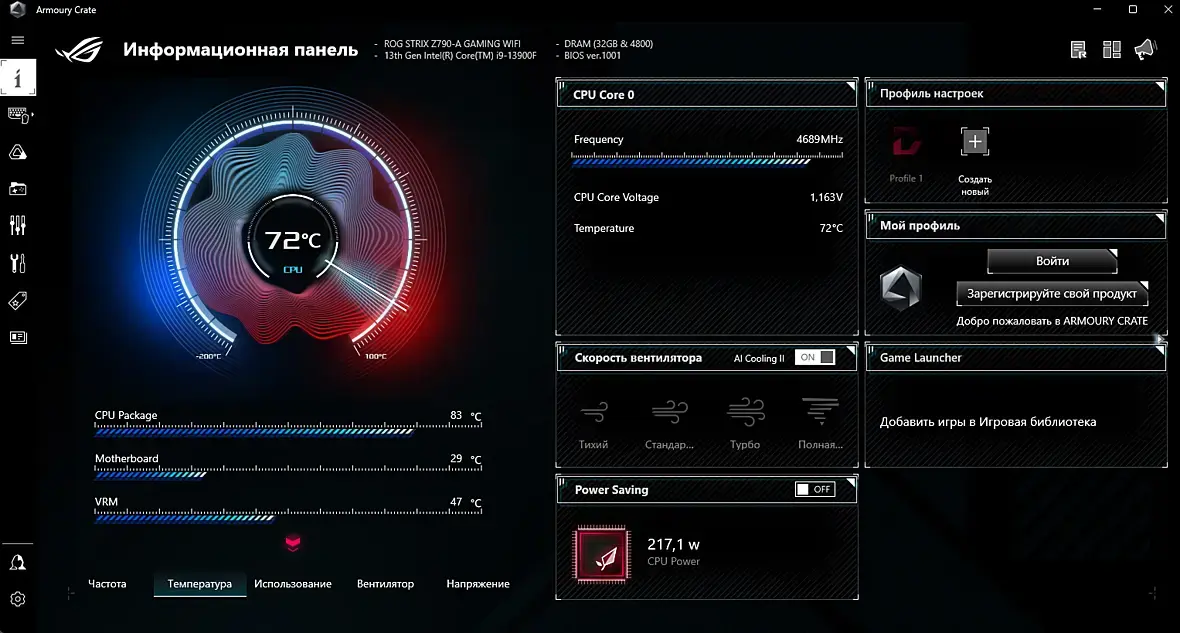Switch to the Температура tab
Viewport: 1180px width, 633px height.
[x=199, y=584]
